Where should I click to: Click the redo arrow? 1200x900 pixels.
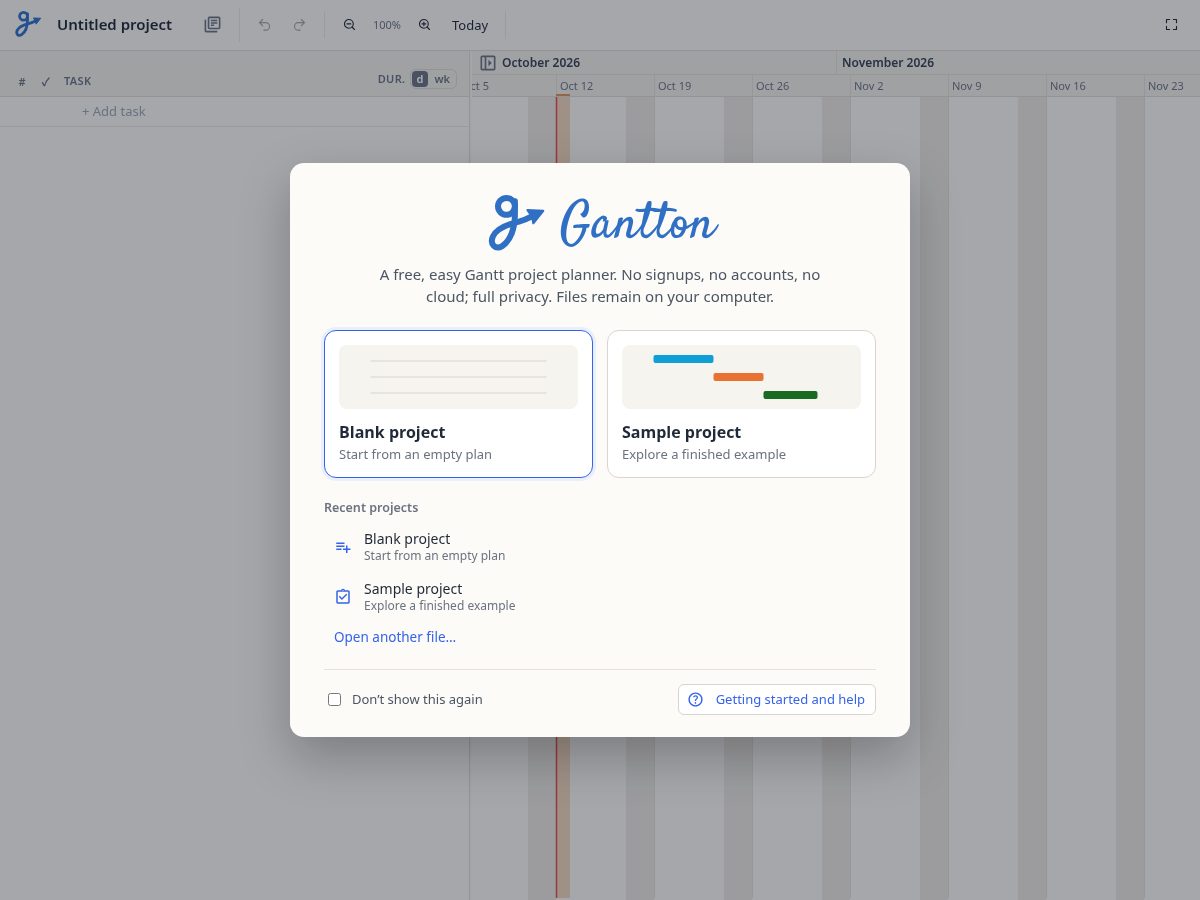click(299, 25)
